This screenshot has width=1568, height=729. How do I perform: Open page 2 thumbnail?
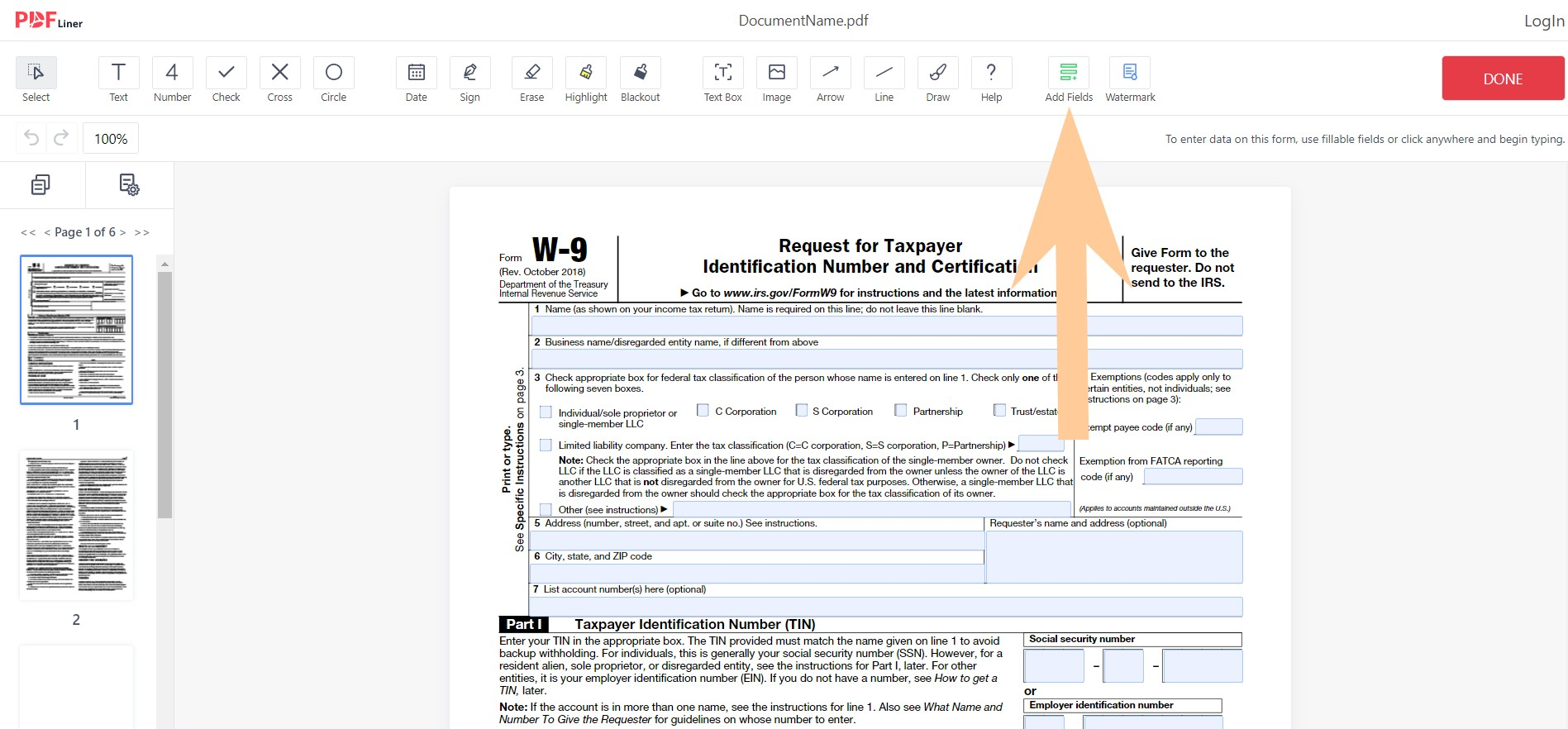click(x=76, y=525)
